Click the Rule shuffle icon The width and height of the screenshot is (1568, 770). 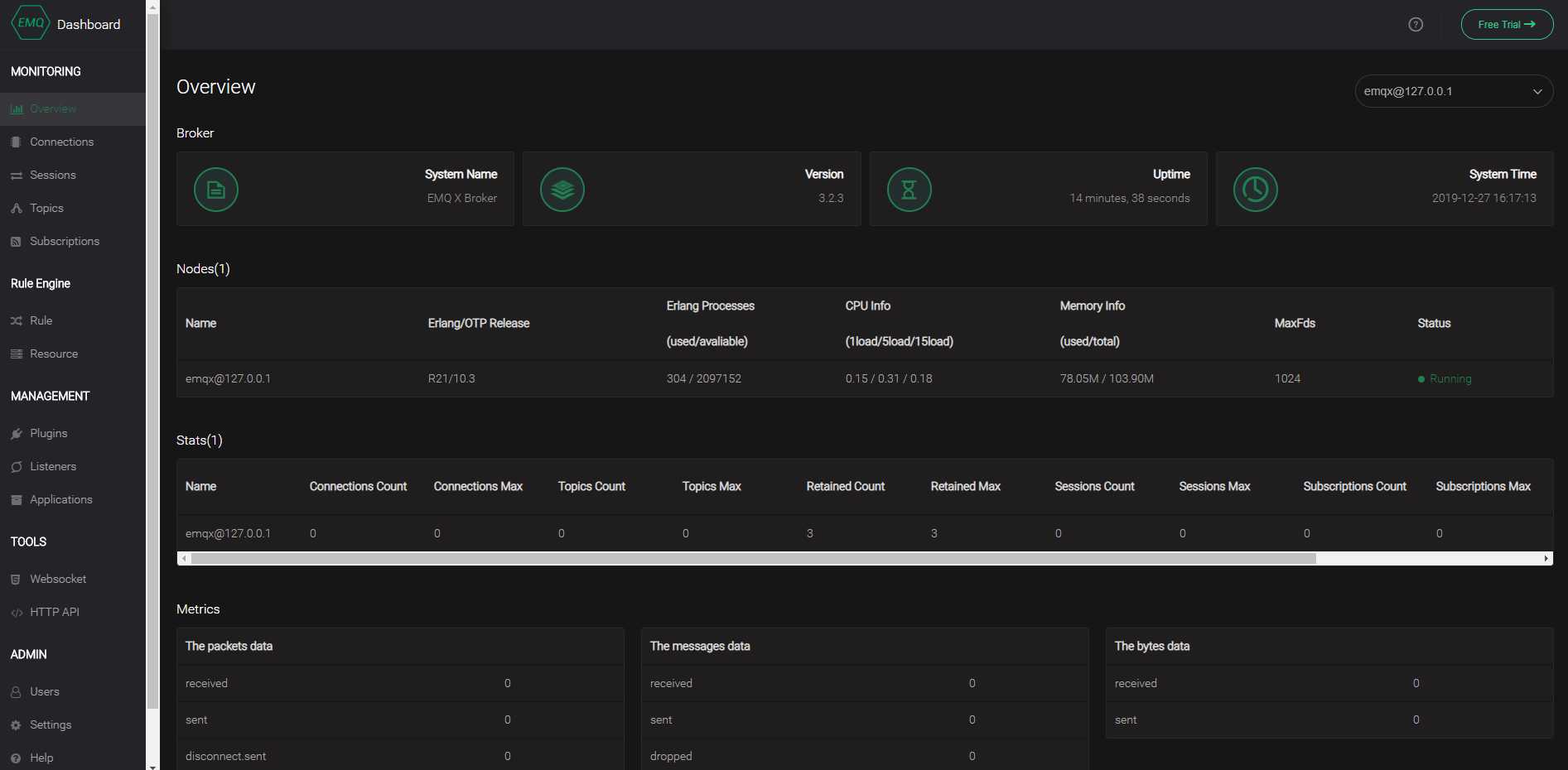(x=17, y=321)
